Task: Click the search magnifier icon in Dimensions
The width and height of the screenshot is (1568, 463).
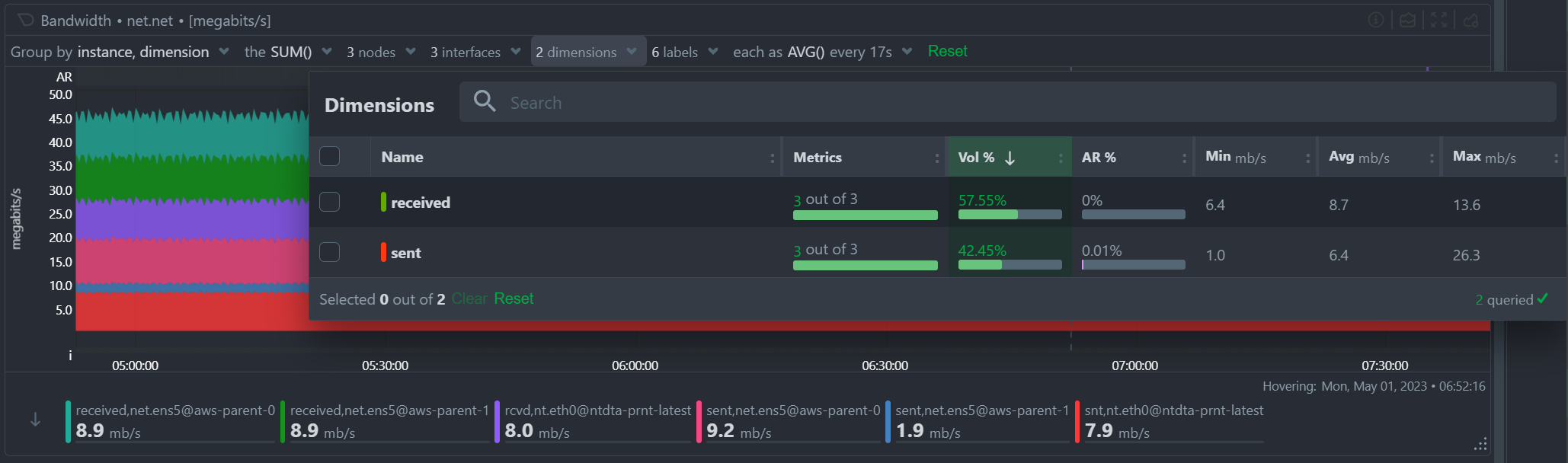Action: (485, 101)
